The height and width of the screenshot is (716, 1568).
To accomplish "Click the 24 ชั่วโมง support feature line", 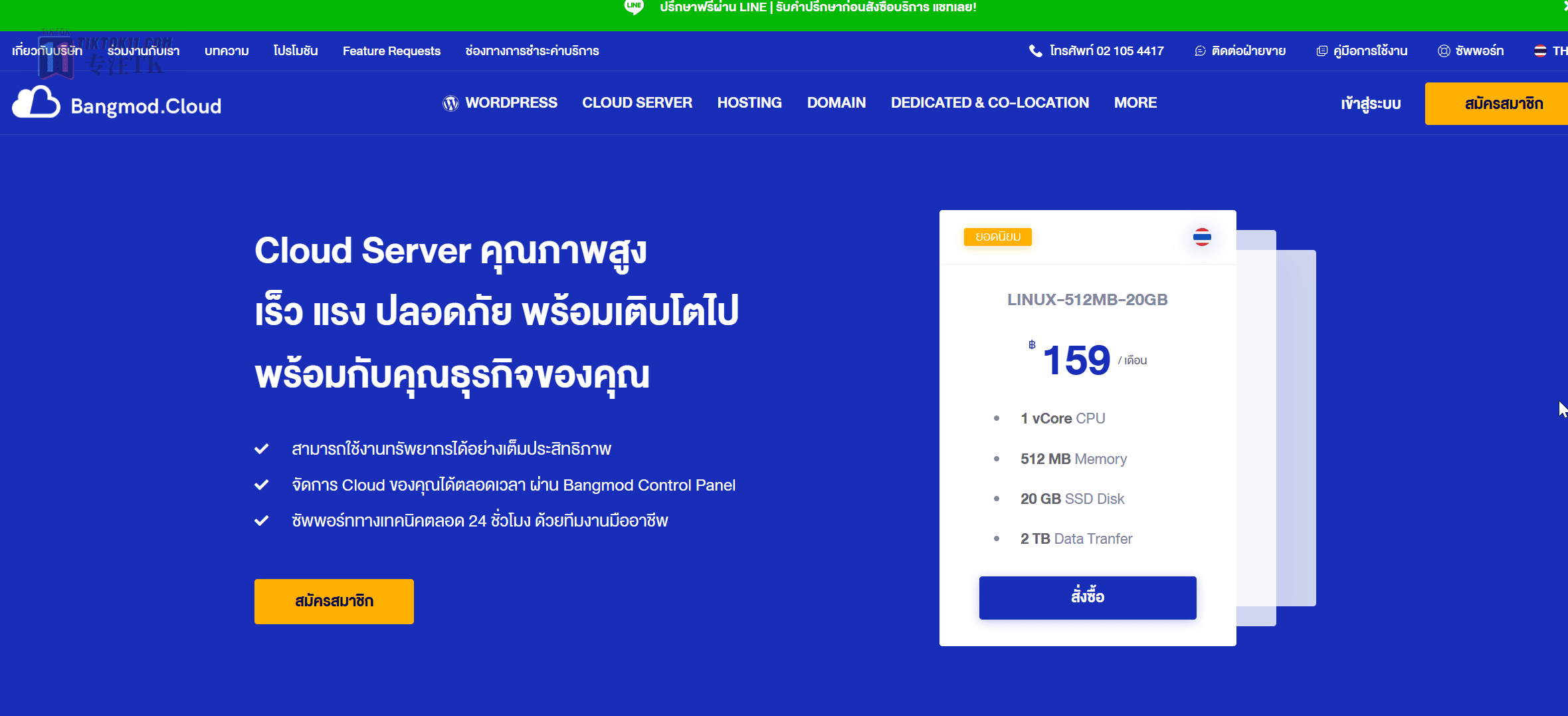I will [480, 521].
